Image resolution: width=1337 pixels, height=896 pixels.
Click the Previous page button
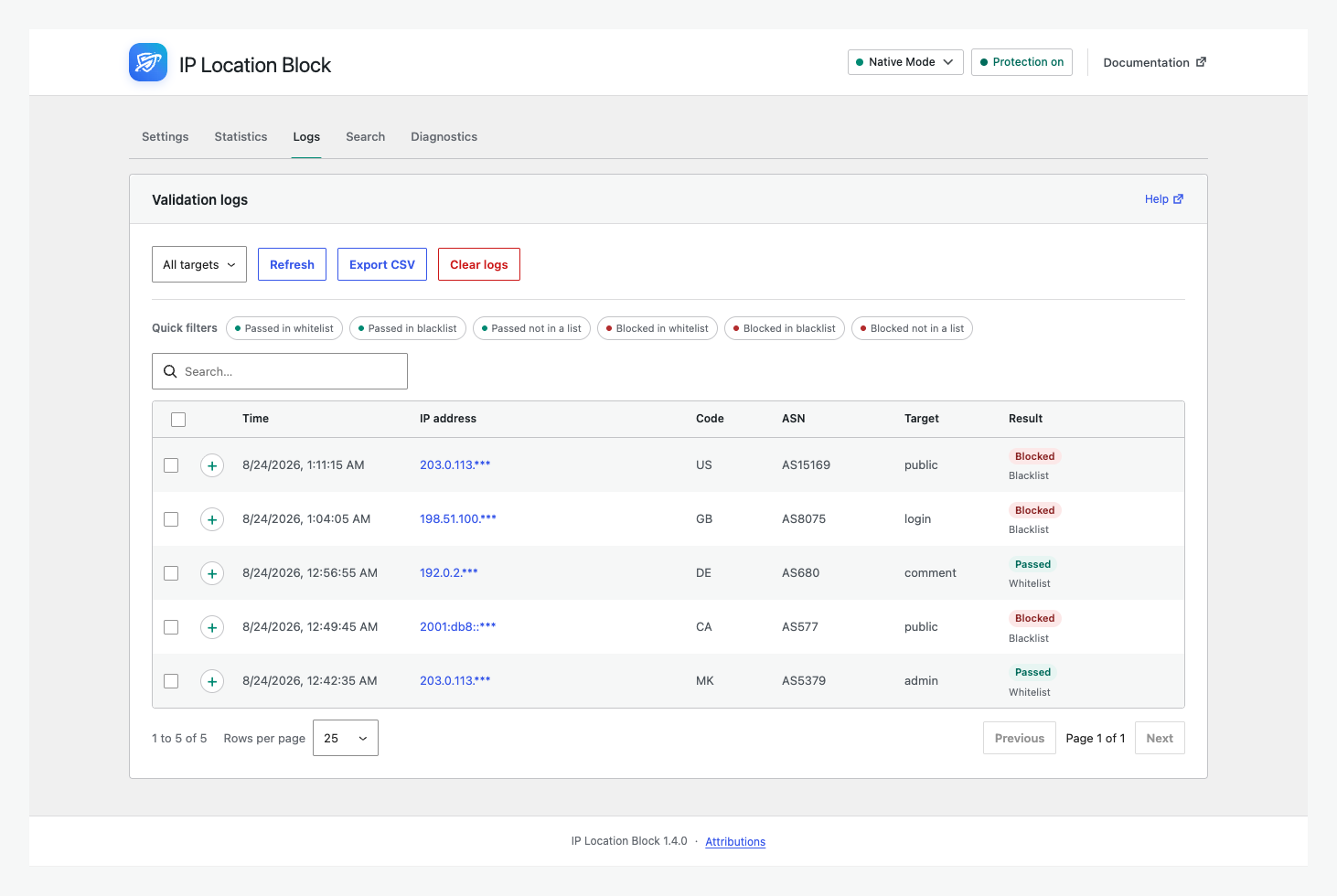pos(1020,738)
